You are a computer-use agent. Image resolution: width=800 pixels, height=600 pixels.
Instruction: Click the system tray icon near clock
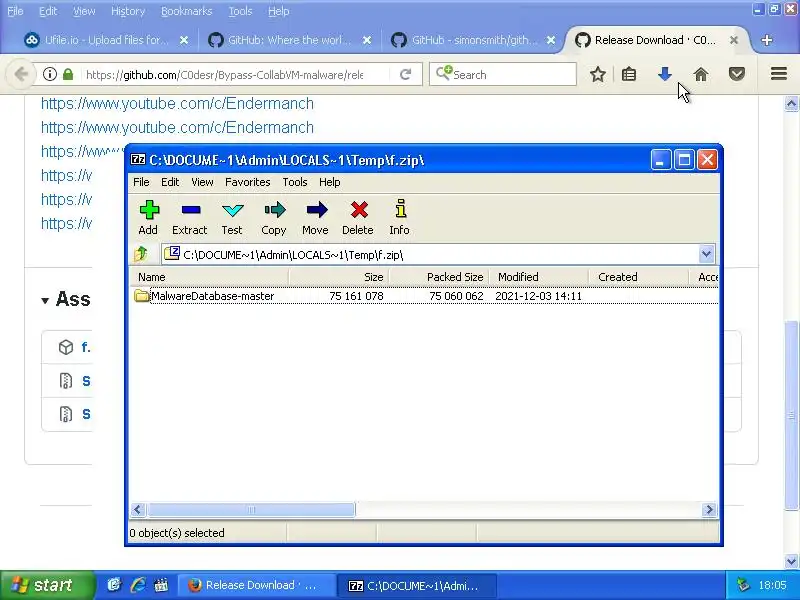[x=743, y=585]
